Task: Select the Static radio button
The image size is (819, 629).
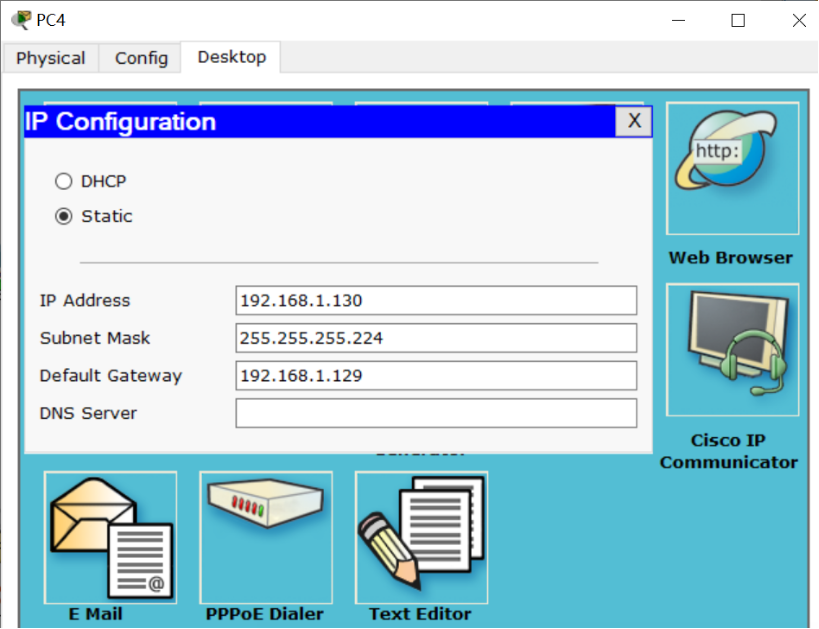Action: (64, 216)
